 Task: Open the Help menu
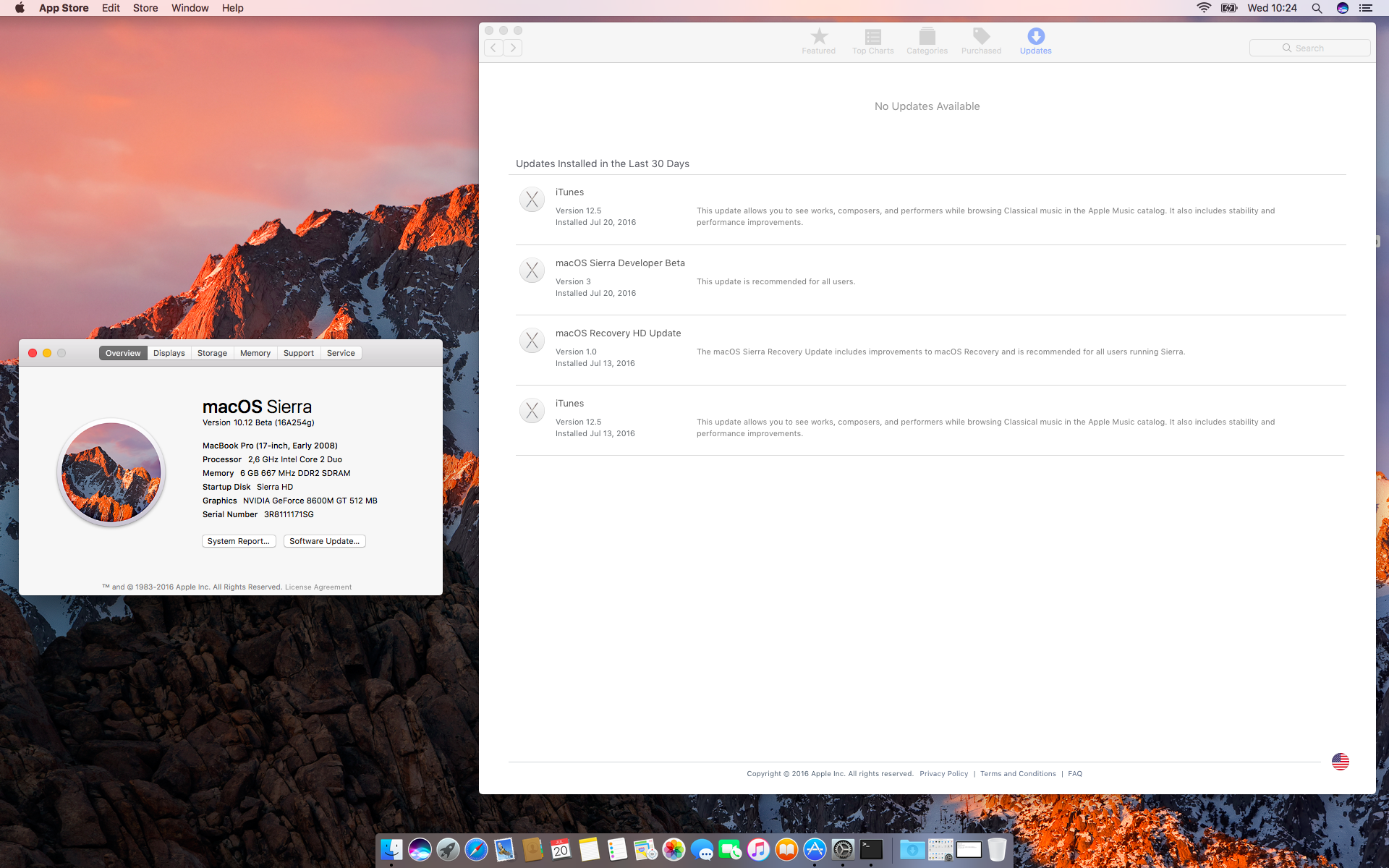[x=232, y=8]
